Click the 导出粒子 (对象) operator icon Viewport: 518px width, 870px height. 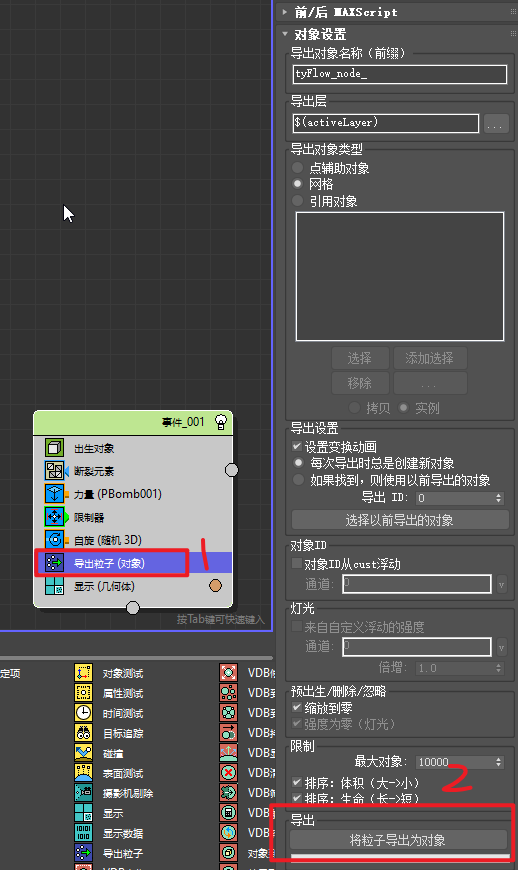coord(54,563)
